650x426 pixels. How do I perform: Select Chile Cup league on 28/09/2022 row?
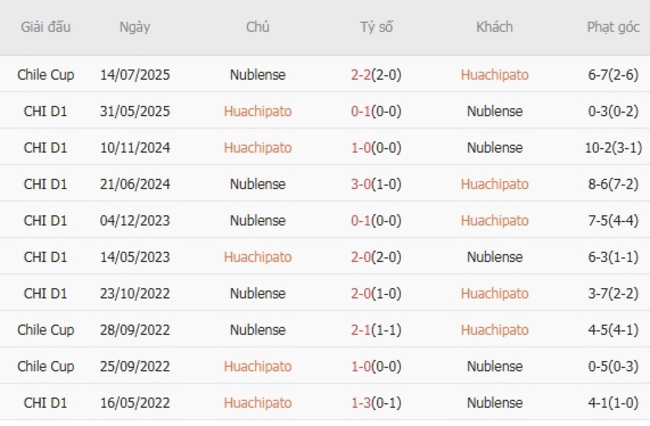[x=45, y=330]
